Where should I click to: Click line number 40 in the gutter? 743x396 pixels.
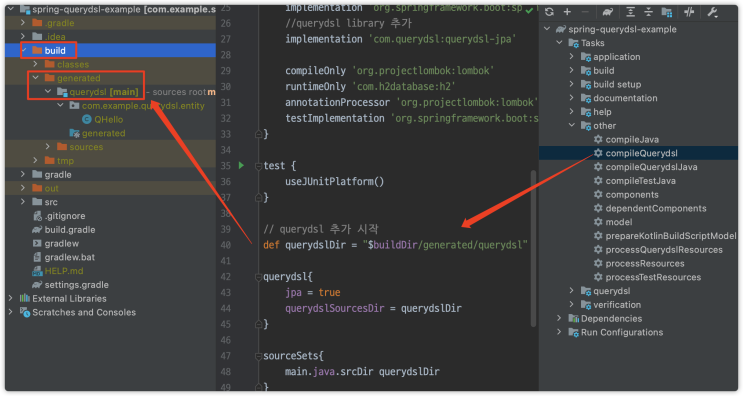(x=226, y=245)
